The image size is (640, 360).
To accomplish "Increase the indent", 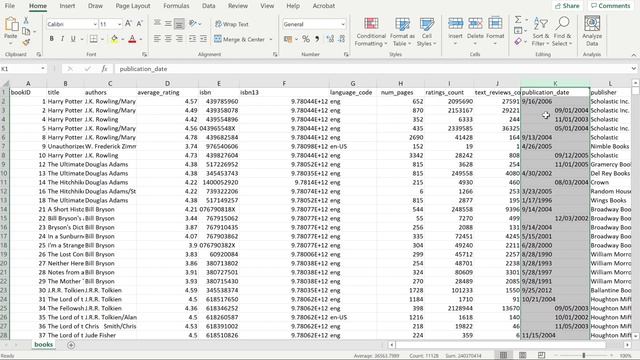I will coord(203,39).
